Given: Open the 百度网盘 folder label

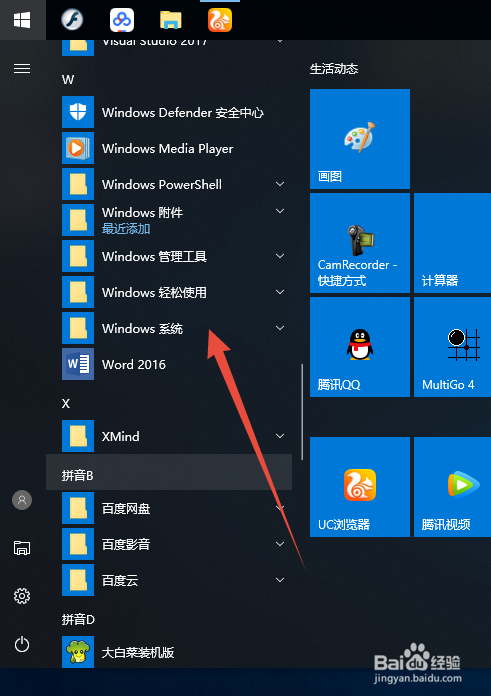Looking at the screenshot, I should pos(126,508).
